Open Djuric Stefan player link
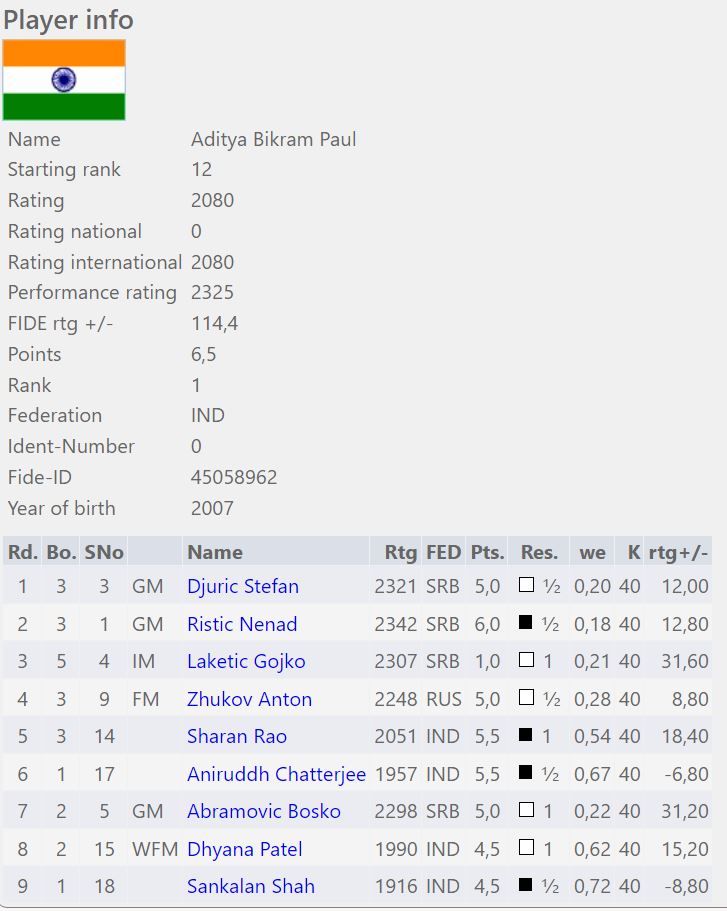The image size is (727, 911). [243, 587]
